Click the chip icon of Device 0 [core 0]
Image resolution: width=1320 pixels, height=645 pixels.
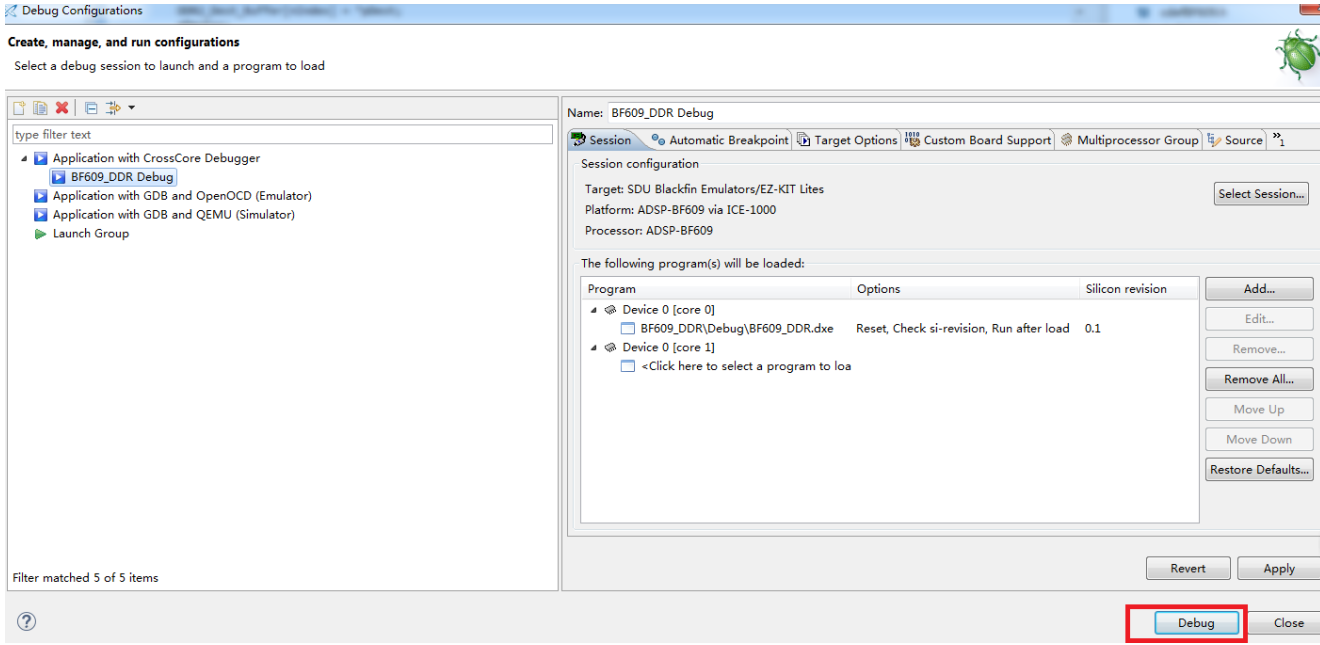pyautogui.click(x=610, y=310)
